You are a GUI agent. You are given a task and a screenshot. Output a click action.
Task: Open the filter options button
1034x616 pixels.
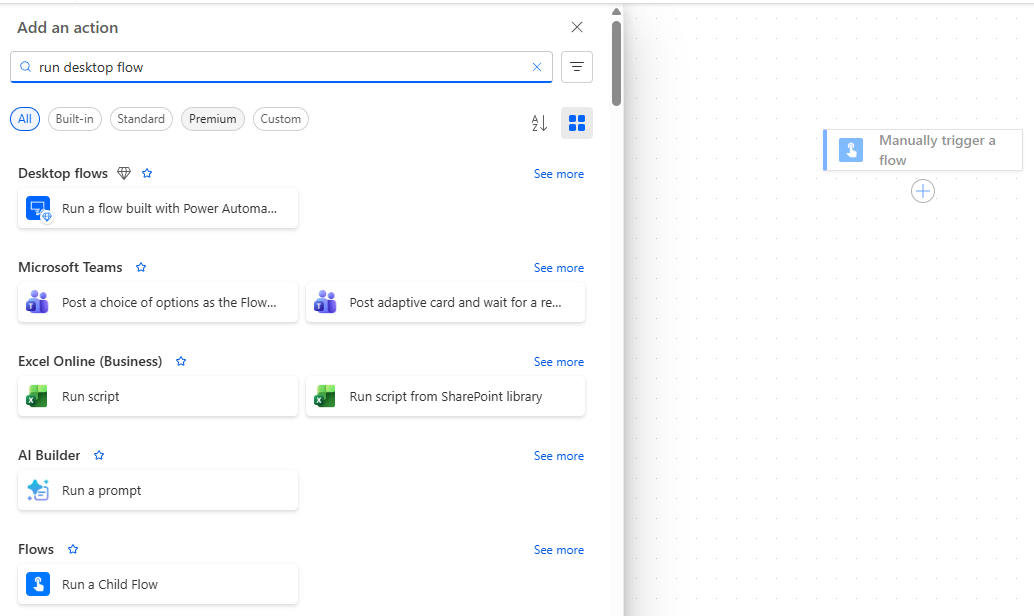(577, 67)
